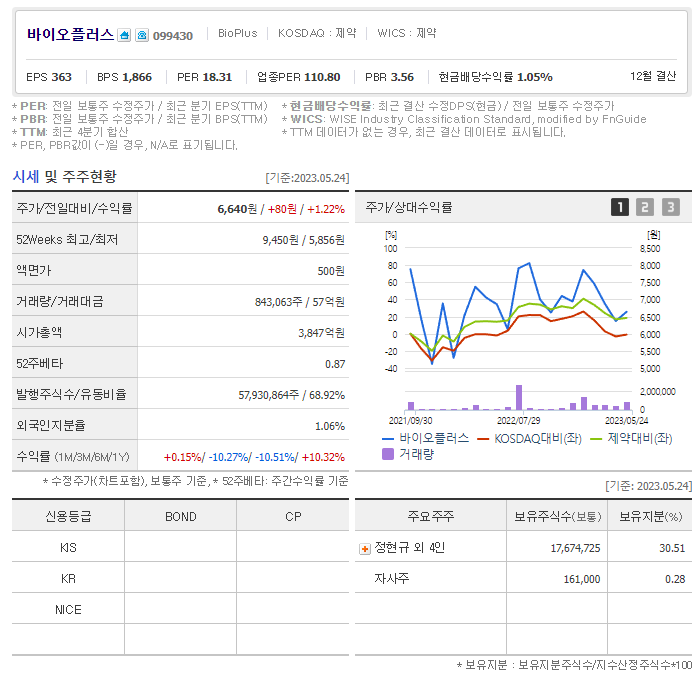This screenshot has width=700, height=676.
Task: Select the 57,930,864주 / 68.92% value
Action: pos(292,395)
